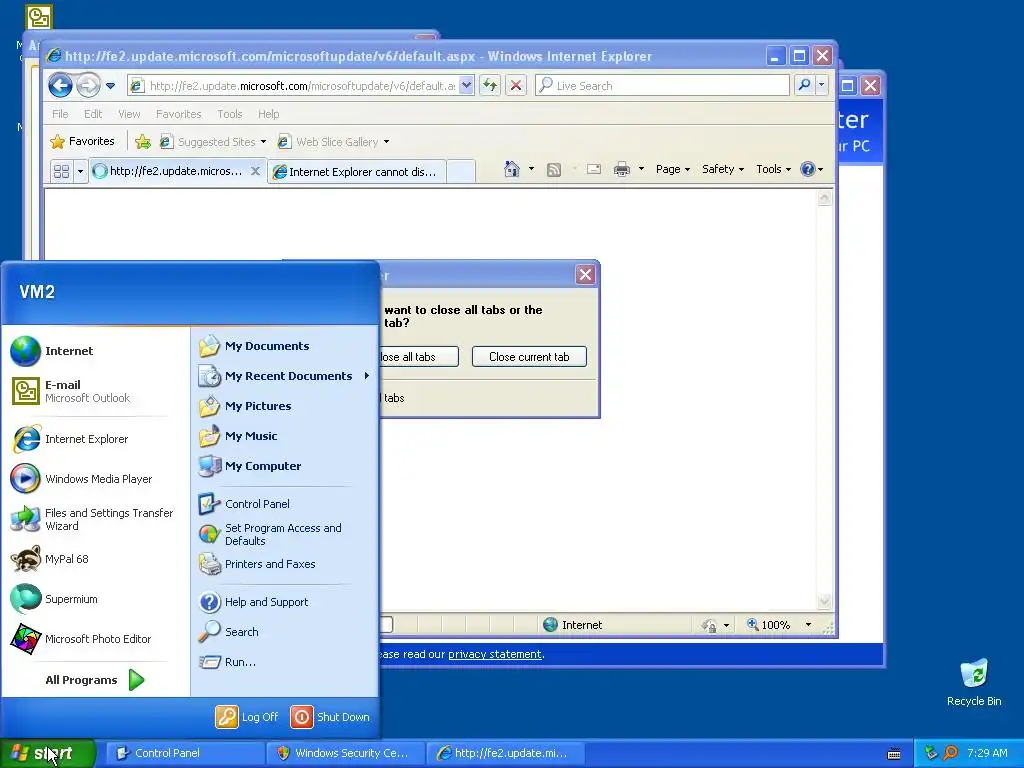The width and height of the screenshot is (1024, 768).
Task: Click the Refresh icon next to address bar
Action: click(x=490, y=86)
